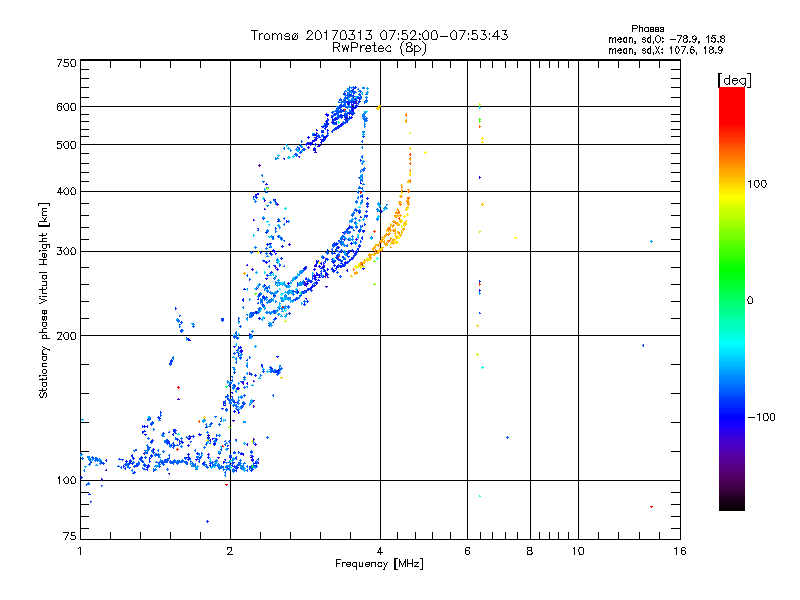
Task: Click the 1 MHz x-axis label
Action: pos(80,551)
